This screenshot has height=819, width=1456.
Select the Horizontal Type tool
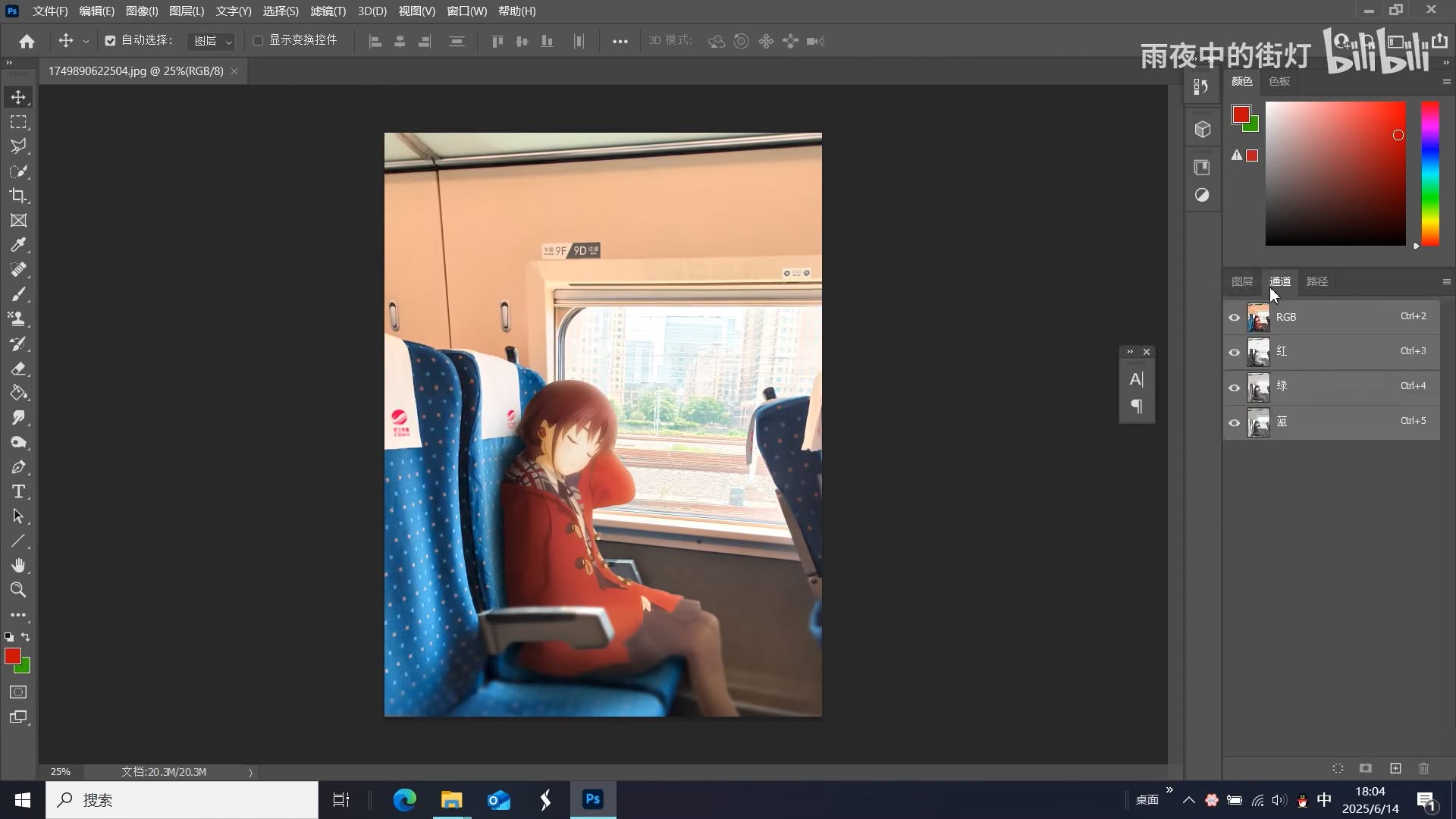point(18,491)
